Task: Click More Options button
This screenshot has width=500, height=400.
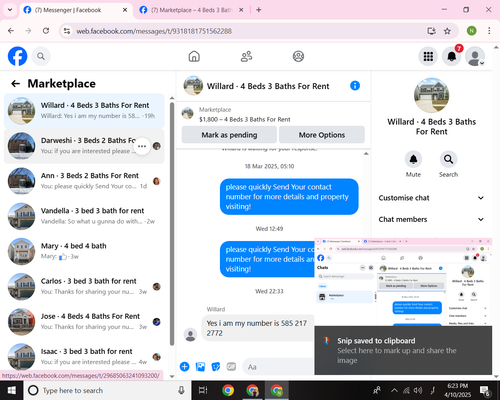Action: (x=322, y=135)
